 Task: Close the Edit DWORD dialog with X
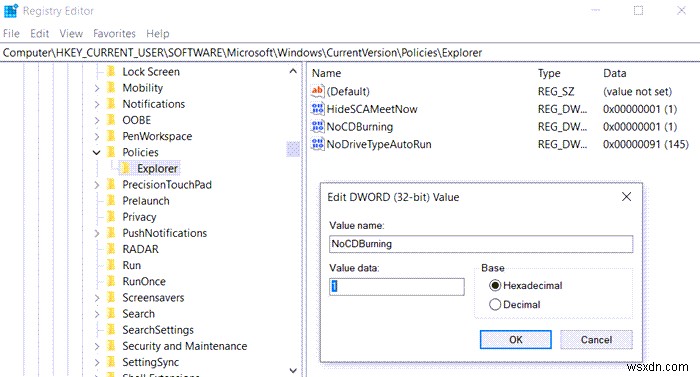click(x=626, y=197)
